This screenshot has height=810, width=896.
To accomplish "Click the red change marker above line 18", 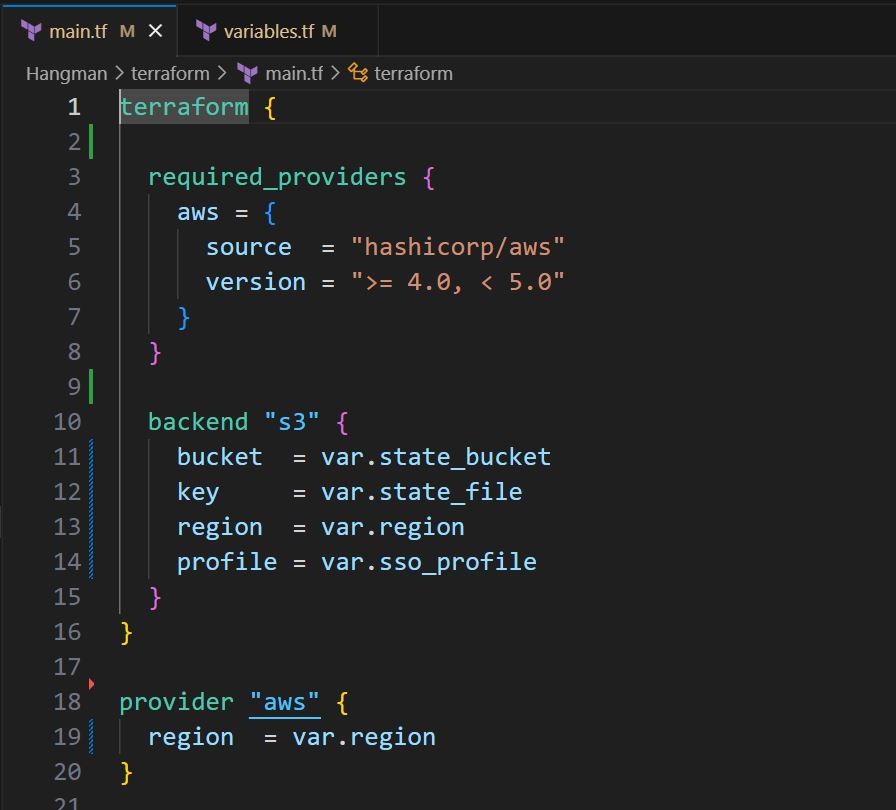I will (91, 684).
